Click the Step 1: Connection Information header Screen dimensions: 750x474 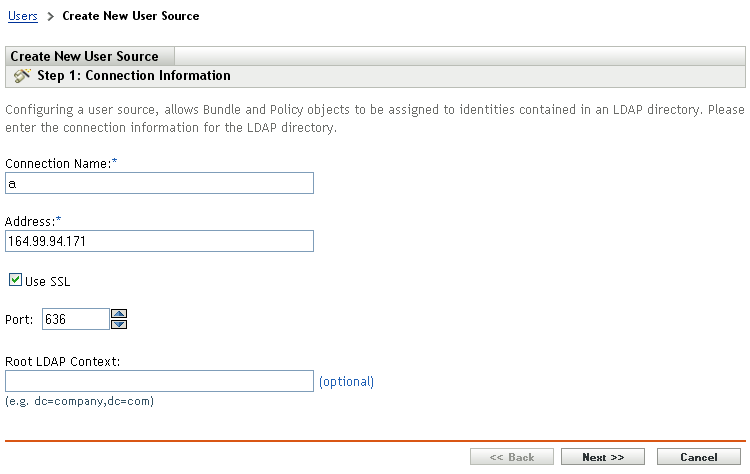coord(134,76)
